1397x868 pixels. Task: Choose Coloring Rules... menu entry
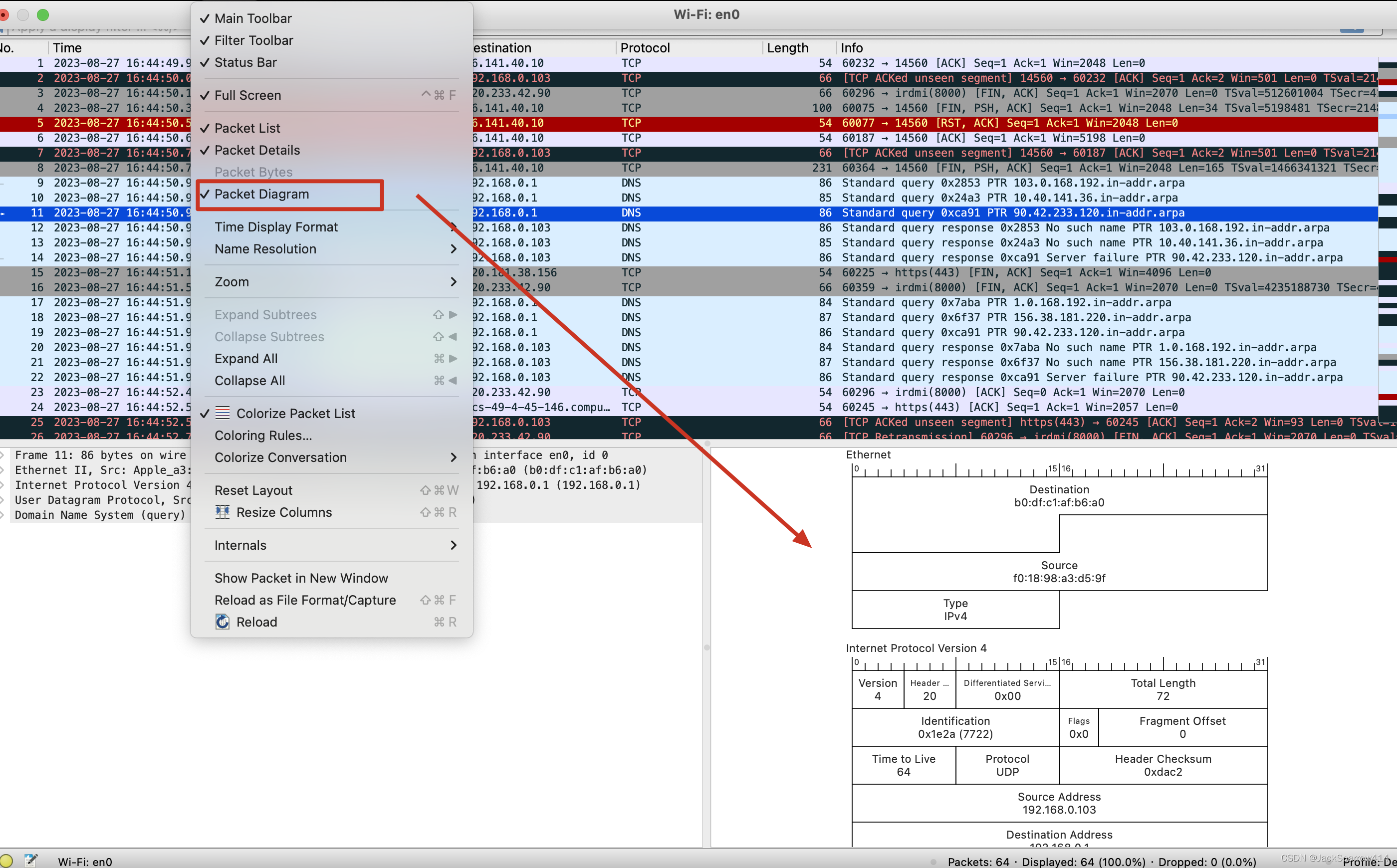263,435
